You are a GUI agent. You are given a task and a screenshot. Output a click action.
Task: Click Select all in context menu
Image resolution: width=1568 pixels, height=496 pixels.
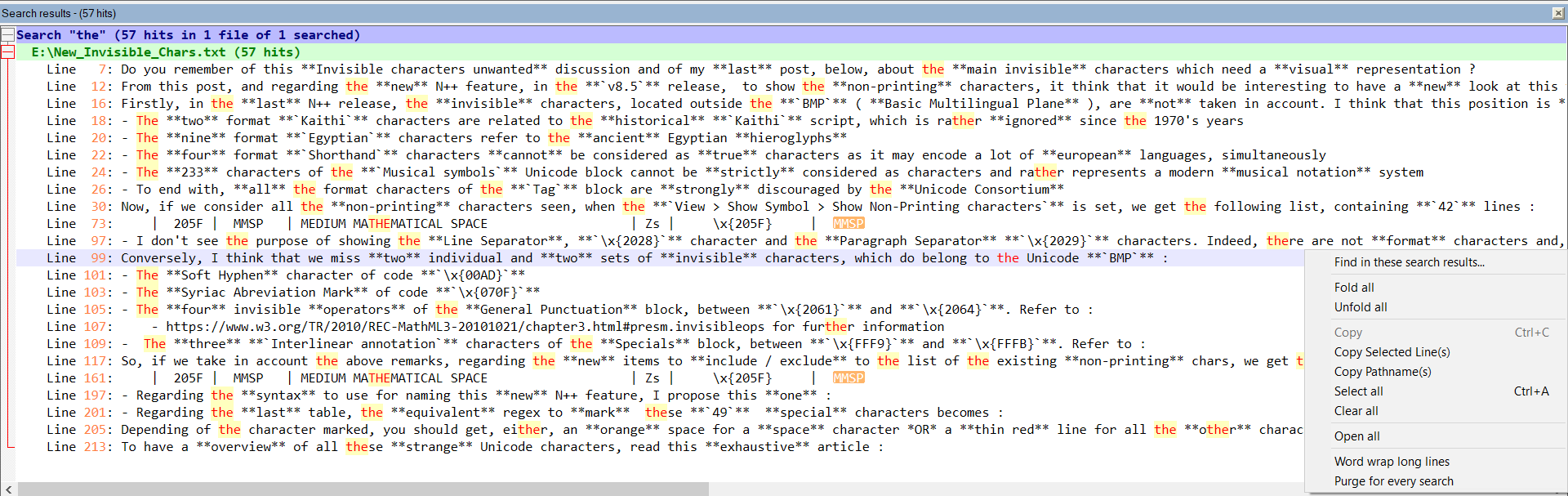[1358, 391]
